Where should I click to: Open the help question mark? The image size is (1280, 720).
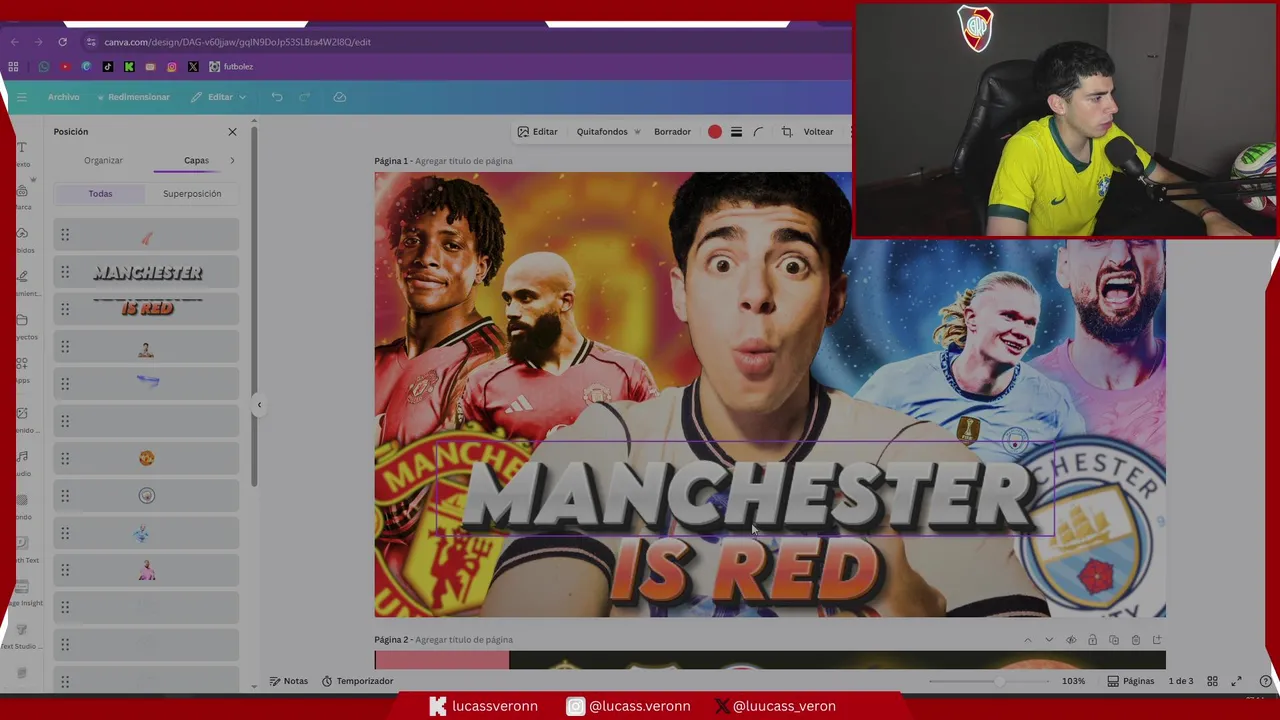point(1265,681)
